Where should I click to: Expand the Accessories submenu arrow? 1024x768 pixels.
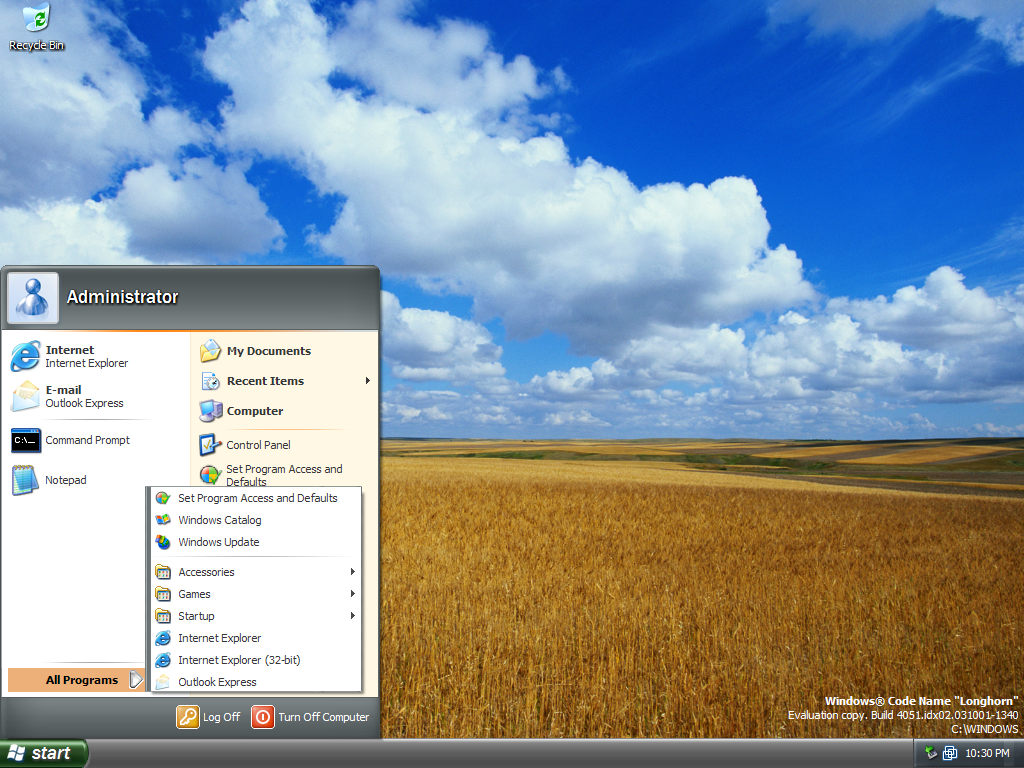(x=353, y=572)
